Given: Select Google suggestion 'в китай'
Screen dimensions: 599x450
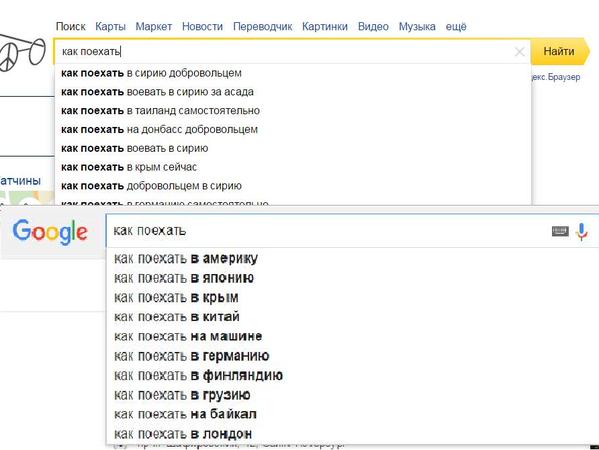Looking at the screenshot, I should point(352,317).
